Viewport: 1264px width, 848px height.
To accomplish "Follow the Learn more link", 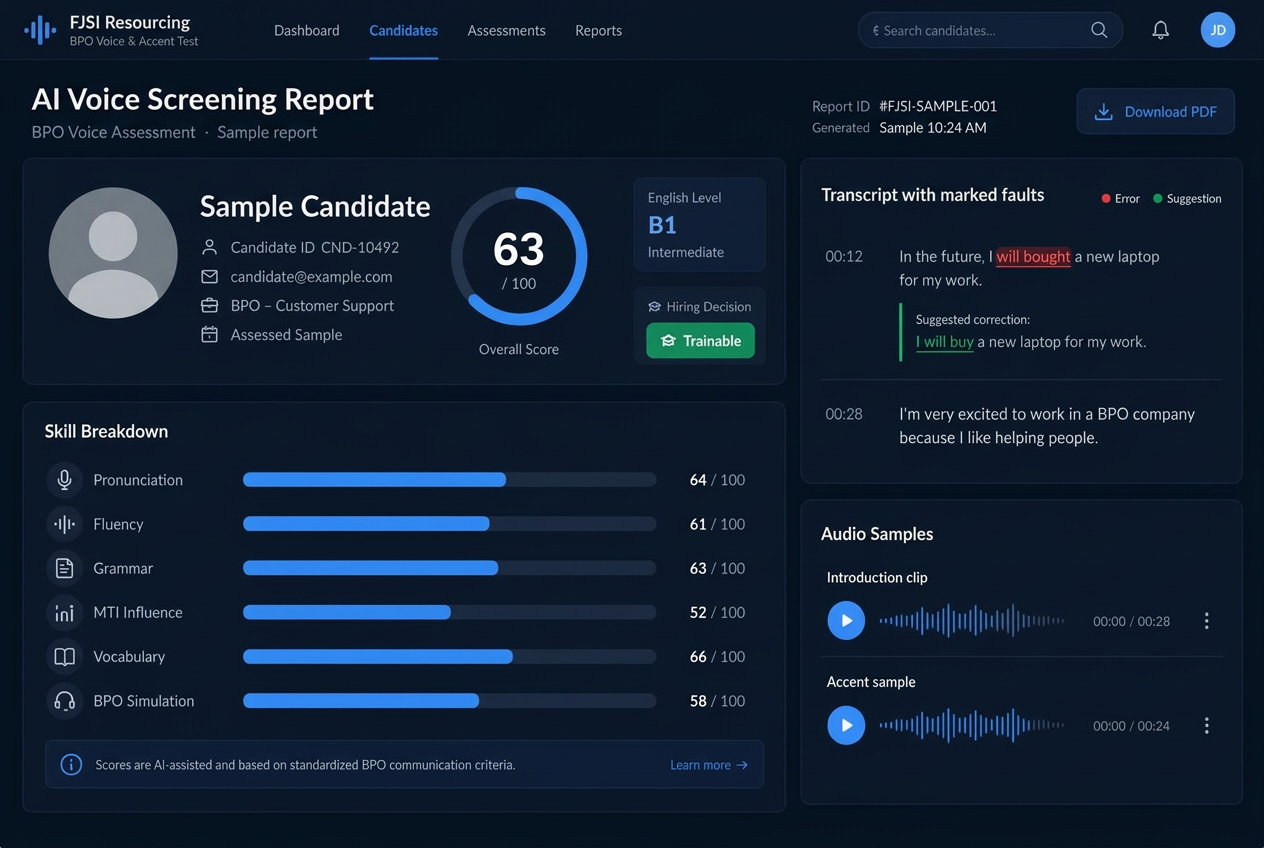I will click(709, 765).
